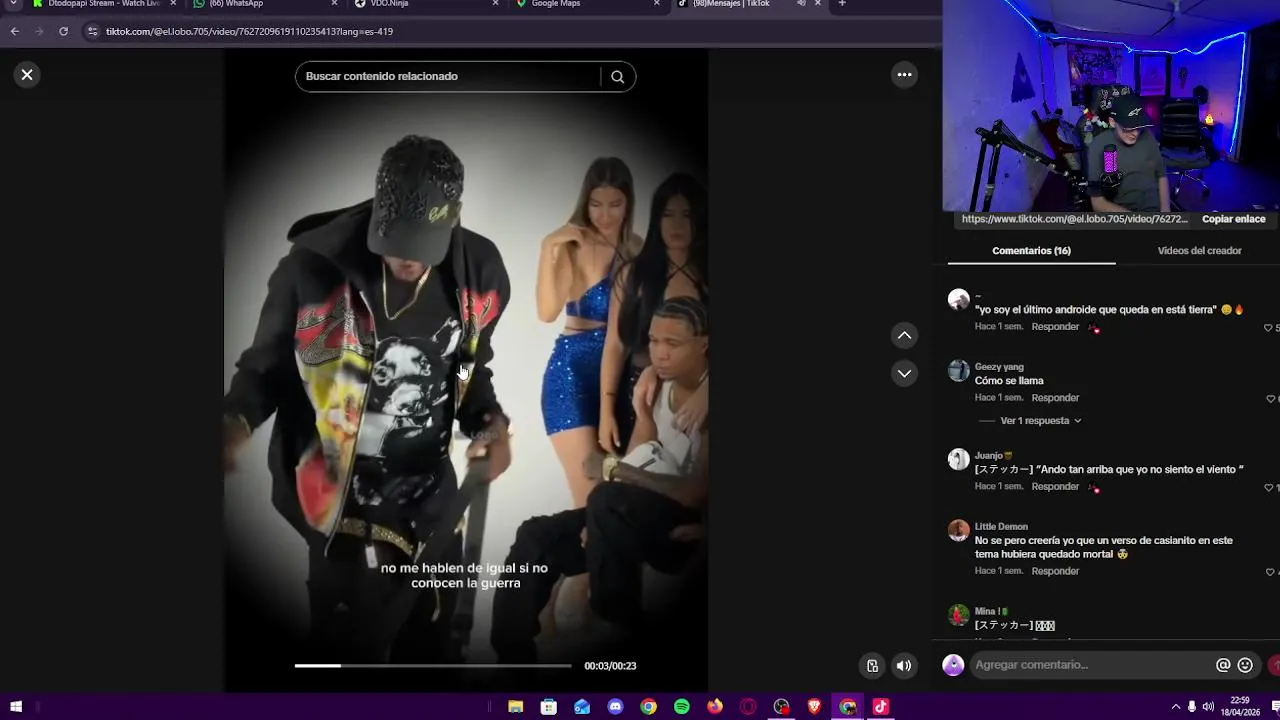Click browser forward arrow button
The height and width of the screenshot is (720, 1280).
click(39, 31)
